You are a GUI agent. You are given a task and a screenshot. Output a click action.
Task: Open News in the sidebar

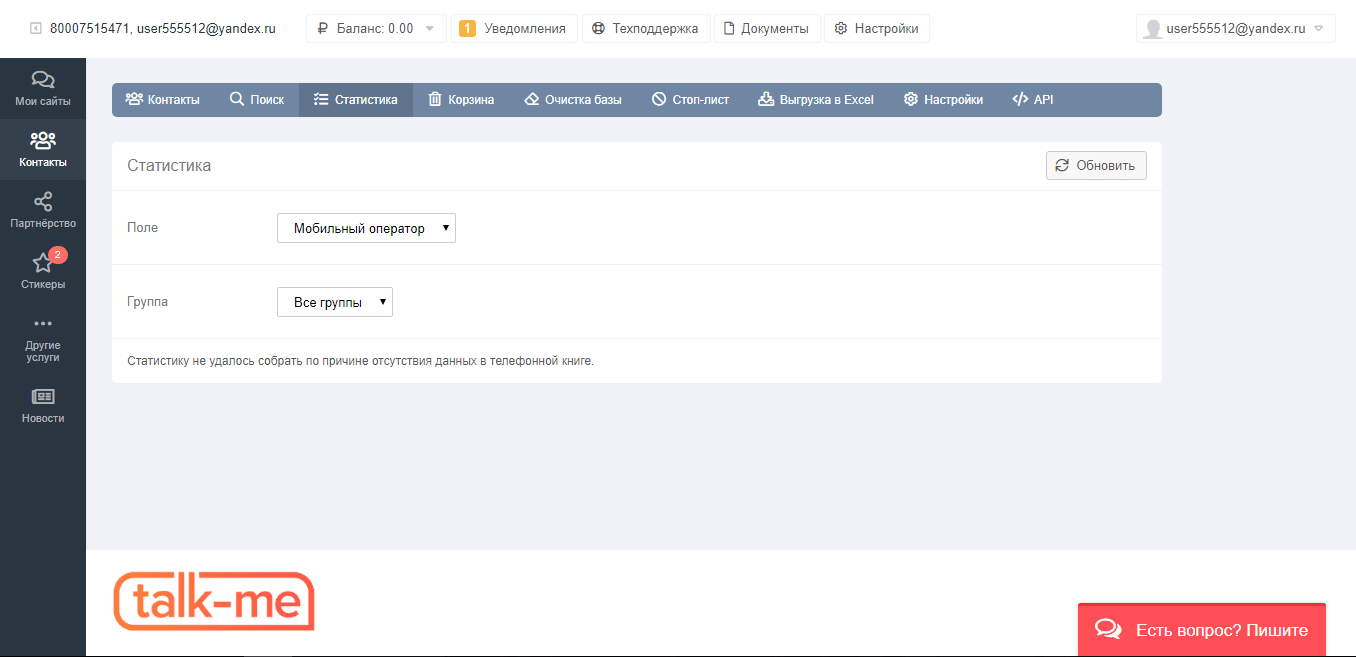[43, 397]
